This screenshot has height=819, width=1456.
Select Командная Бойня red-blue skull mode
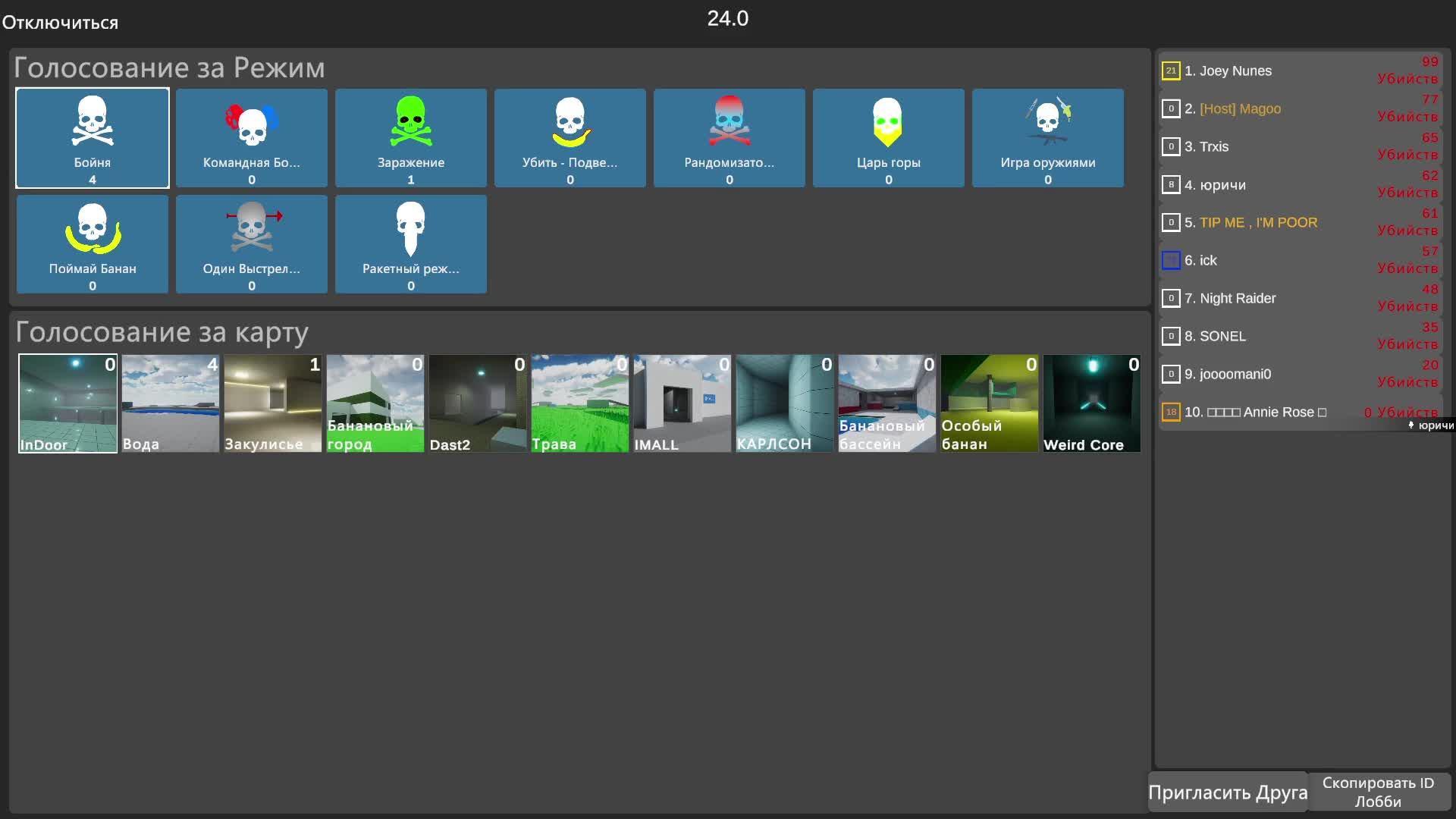252,138
